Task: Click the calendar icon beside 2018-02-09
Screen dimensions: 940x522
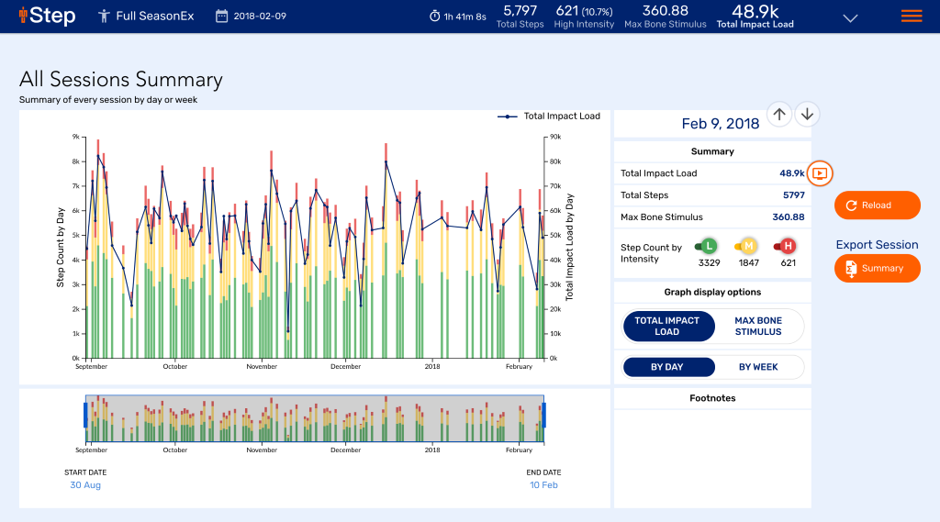Action: coord(222,16)
